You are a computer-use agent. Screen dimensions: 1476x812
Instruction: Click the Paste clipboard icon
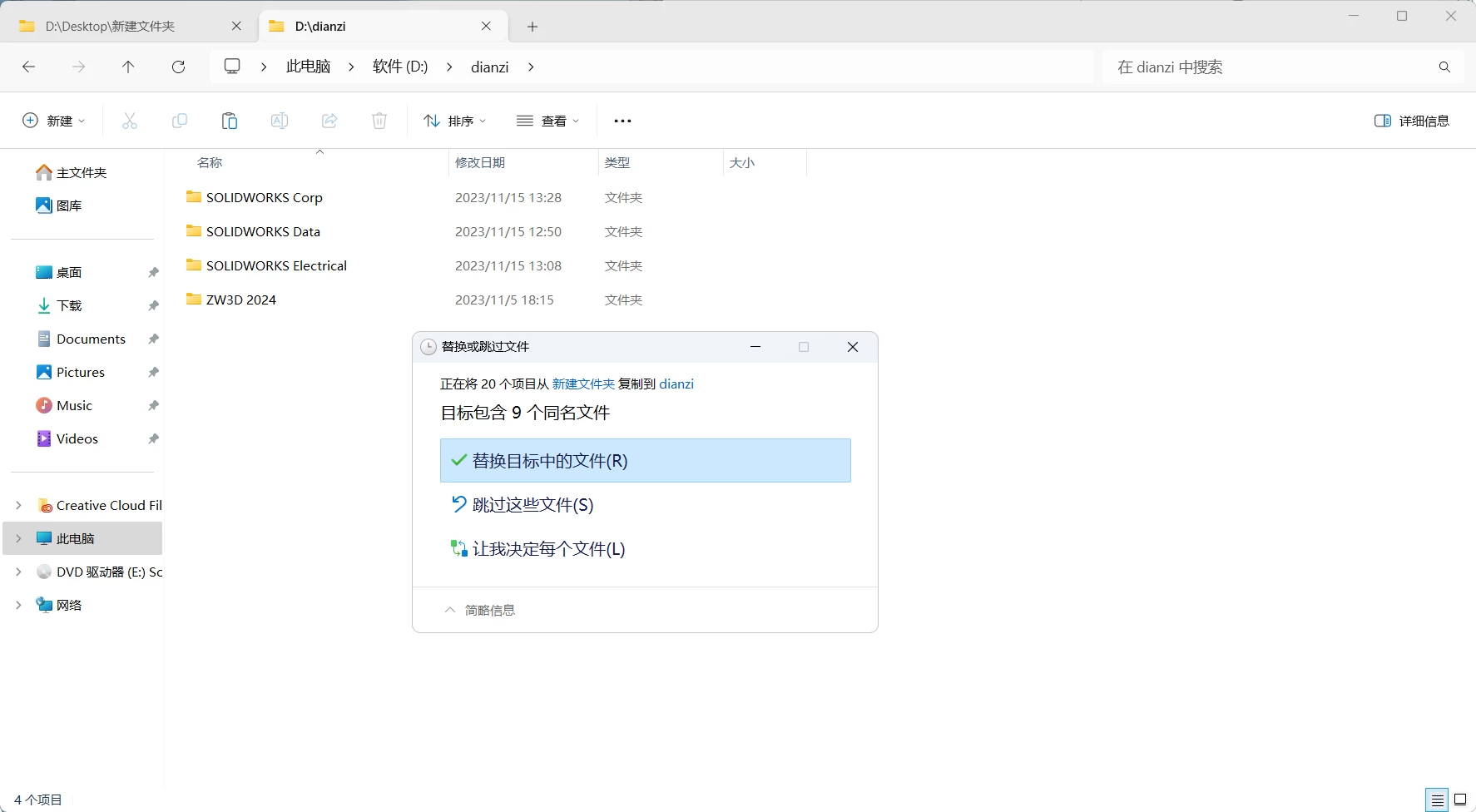230,121
